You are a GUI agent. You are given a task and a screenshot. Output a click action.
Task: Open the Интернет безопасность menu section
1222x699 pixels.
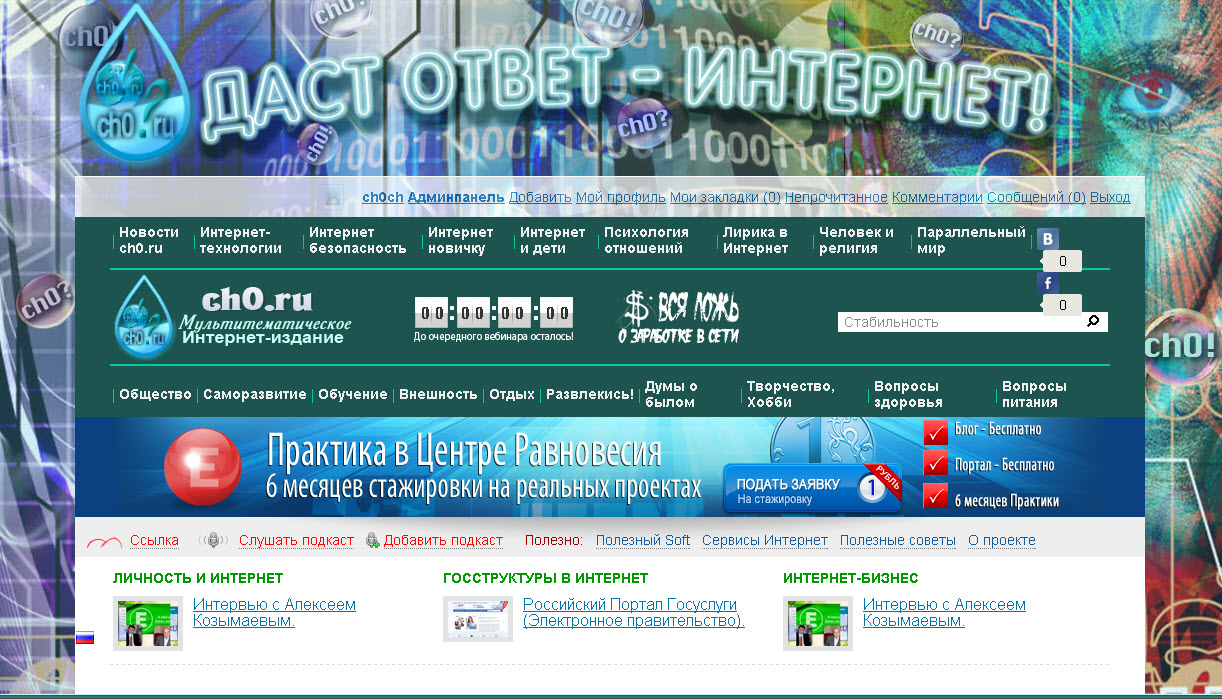(x=357, y=240)
